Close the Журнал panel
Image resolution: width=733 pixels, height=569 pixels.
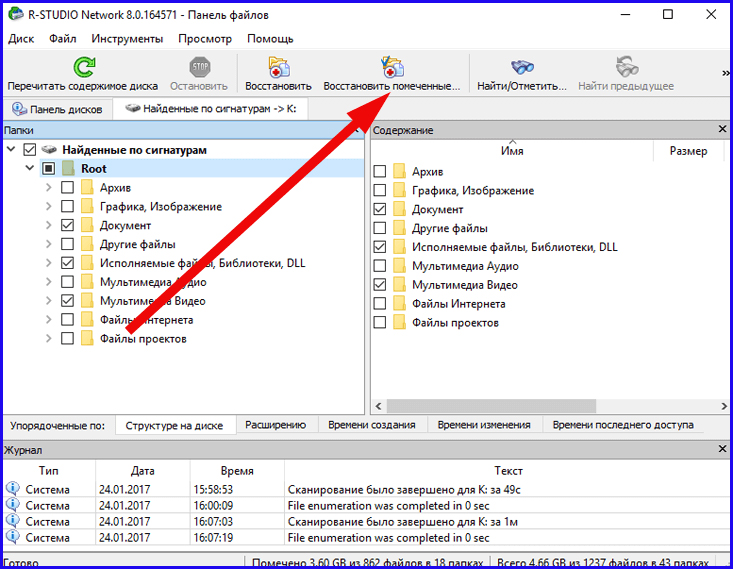point(722,449)
